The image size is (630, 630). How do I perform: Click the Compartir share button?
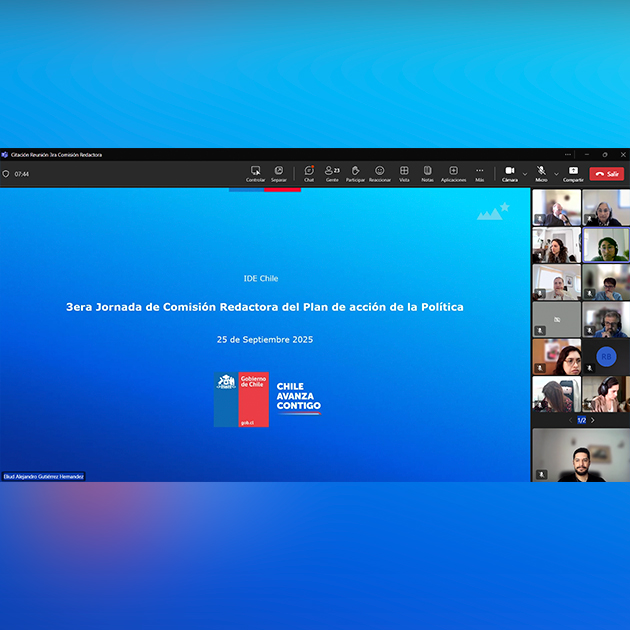click(573, 173)
